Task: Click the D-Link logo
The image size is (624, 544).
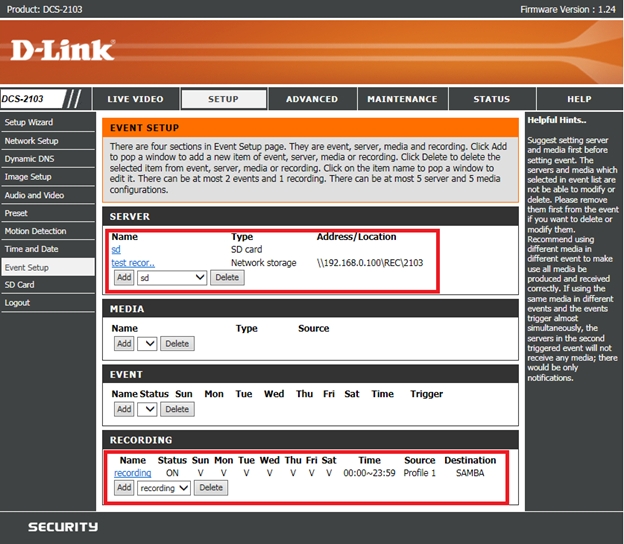Action: point(63,50)
